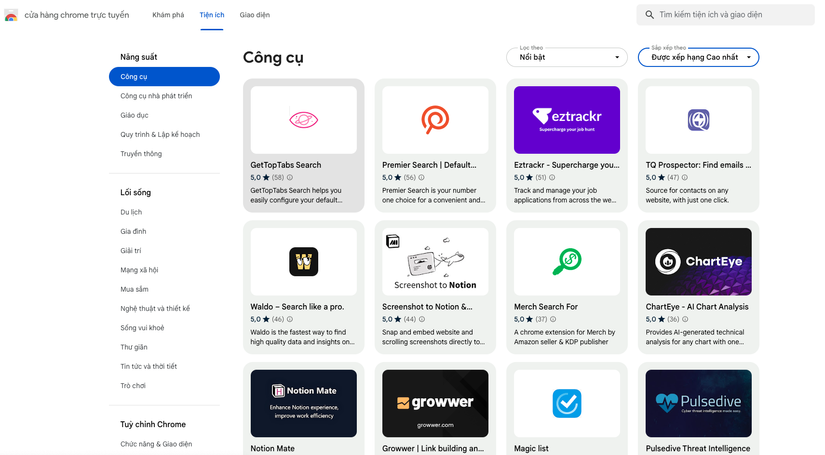The height and width of the screenshot is (455, 825).
Task: Open GetTopTabs Search pink eye icon
Action: pos(304,120)
